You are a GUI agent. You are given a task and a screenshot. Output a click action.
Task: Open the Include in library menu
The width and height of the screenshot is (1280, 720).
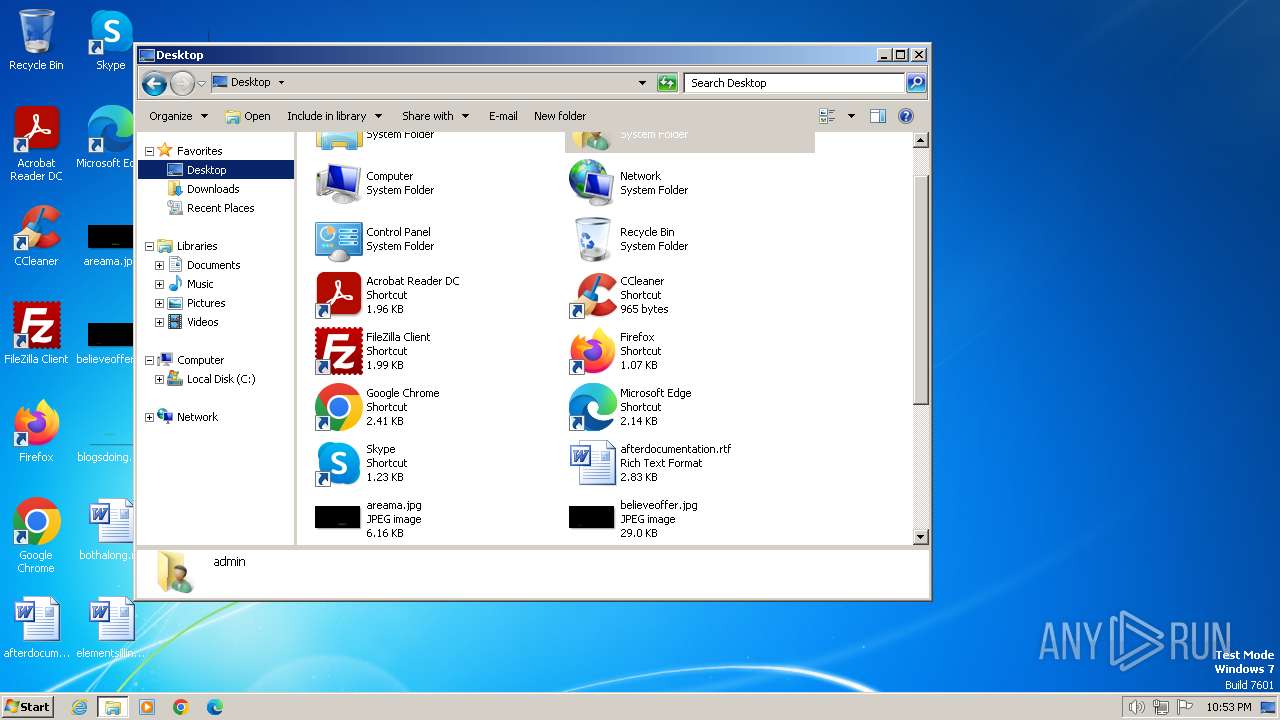pos(334,116)
